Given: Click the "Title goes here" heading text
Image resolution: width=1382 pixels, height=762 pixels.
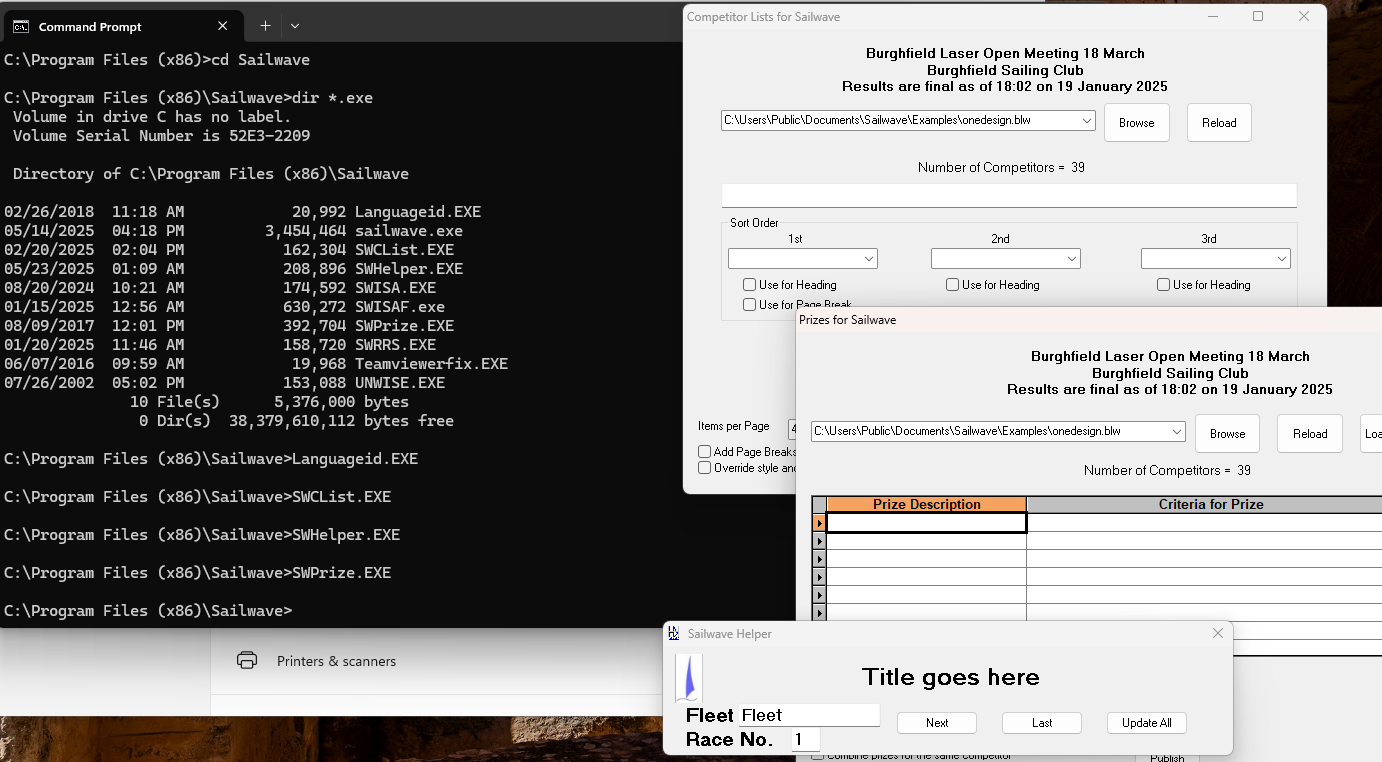Looking at the screenshot, I should 951,677.
